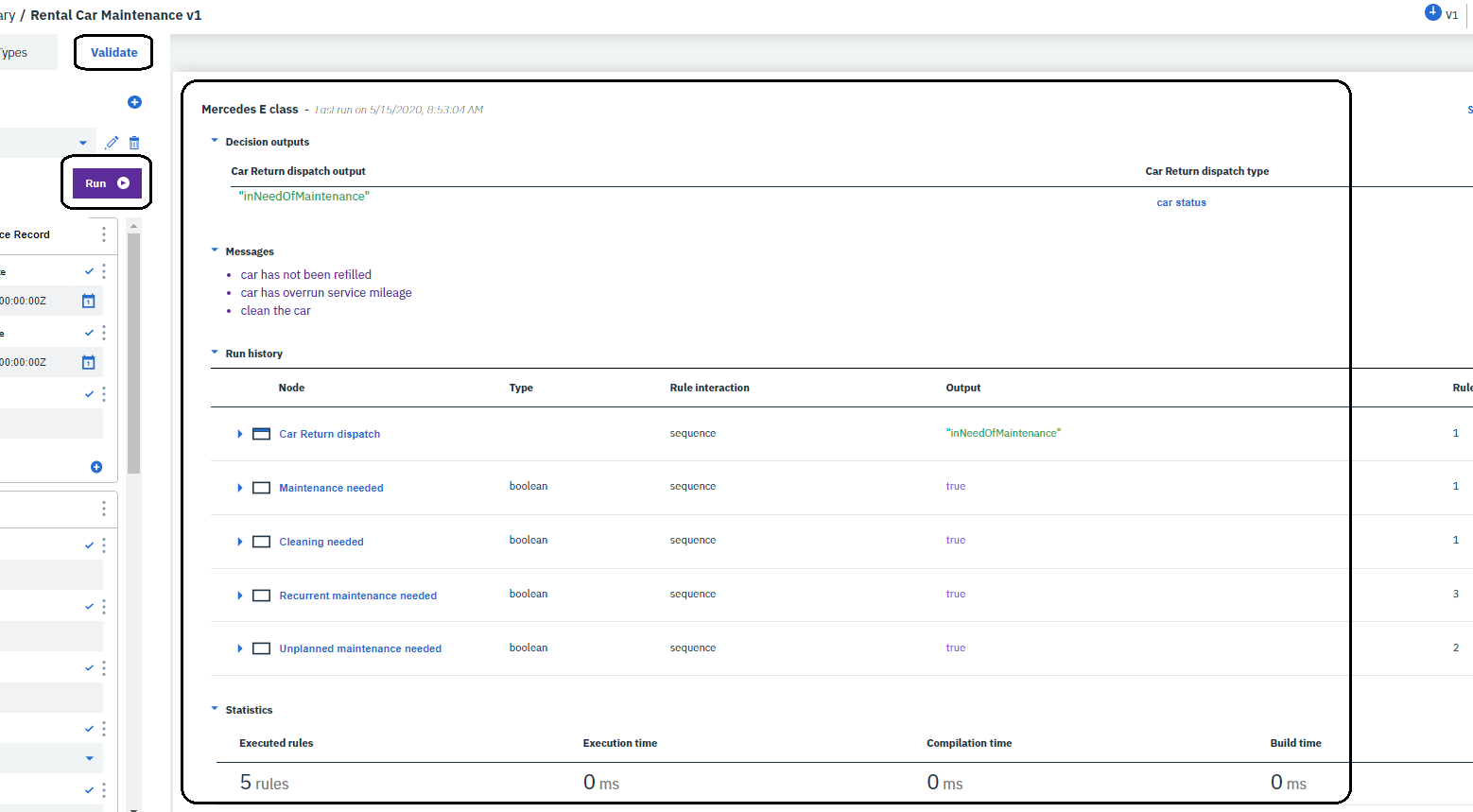Expand the Unplanned maintenance needed row
1473x812 pixels.
240,648
